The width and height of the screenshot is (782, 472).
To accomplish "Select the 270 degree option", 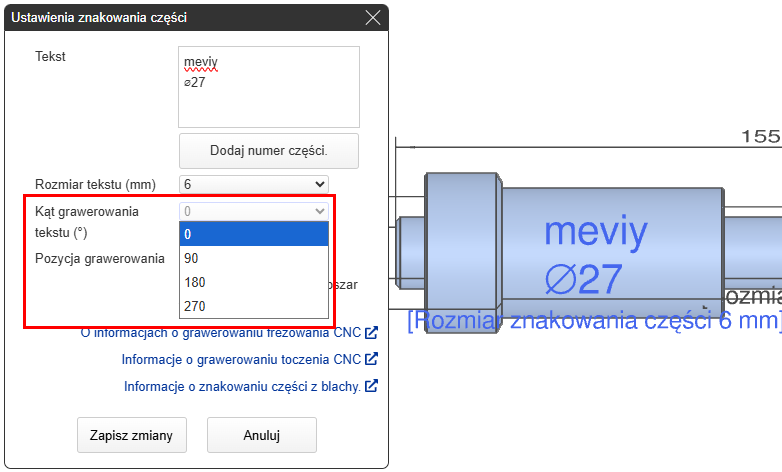I will coord(254,306).
